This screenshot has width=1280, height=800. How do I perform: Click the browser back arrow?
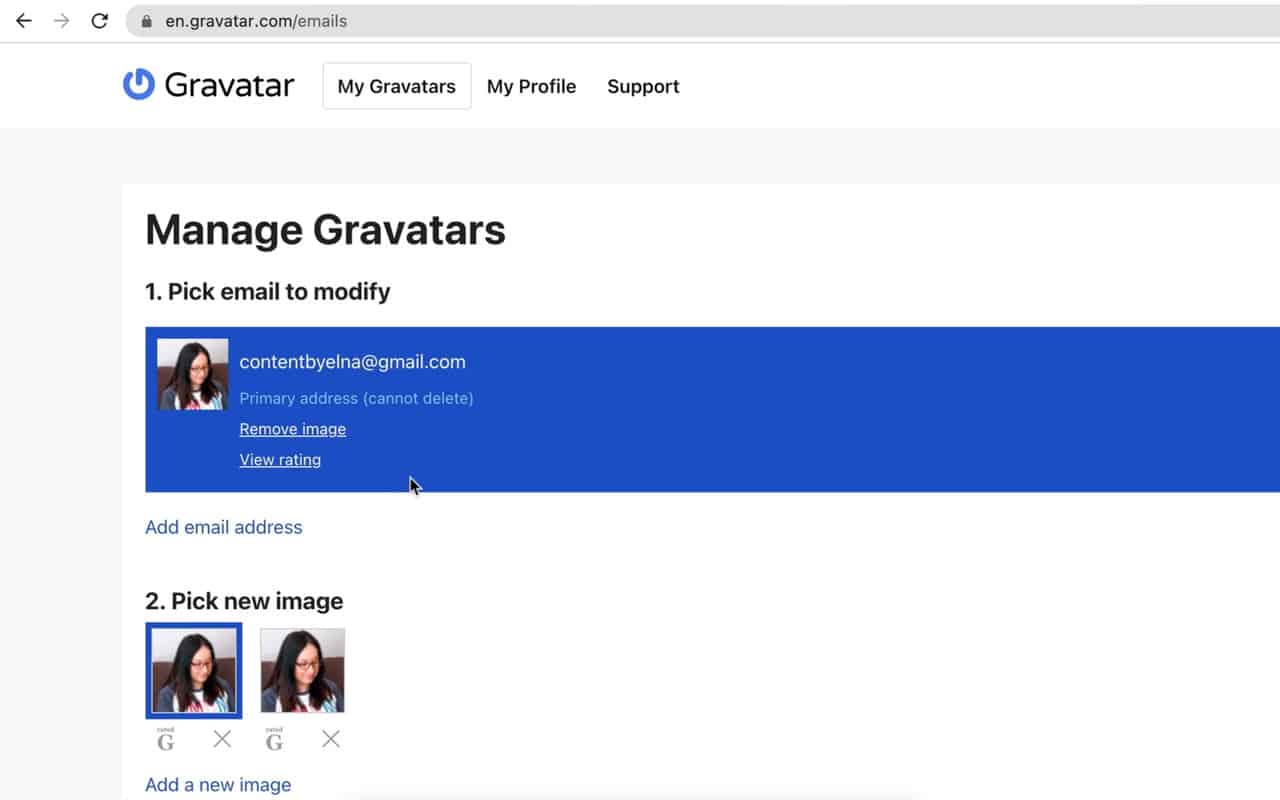[22, 19]
